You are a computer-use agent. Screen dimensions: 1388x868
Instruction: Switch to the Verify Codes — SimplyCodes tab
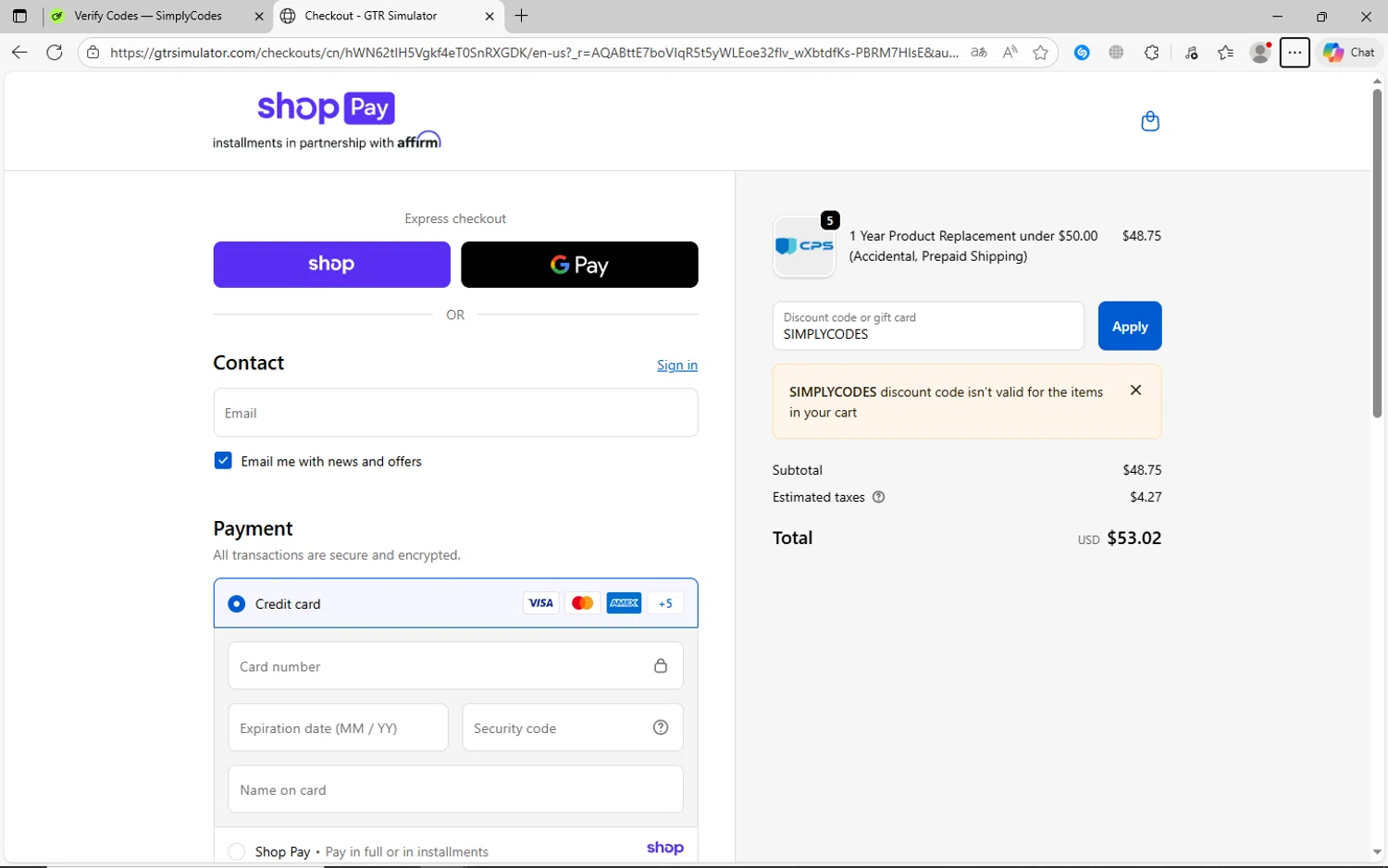coord(148,16)
